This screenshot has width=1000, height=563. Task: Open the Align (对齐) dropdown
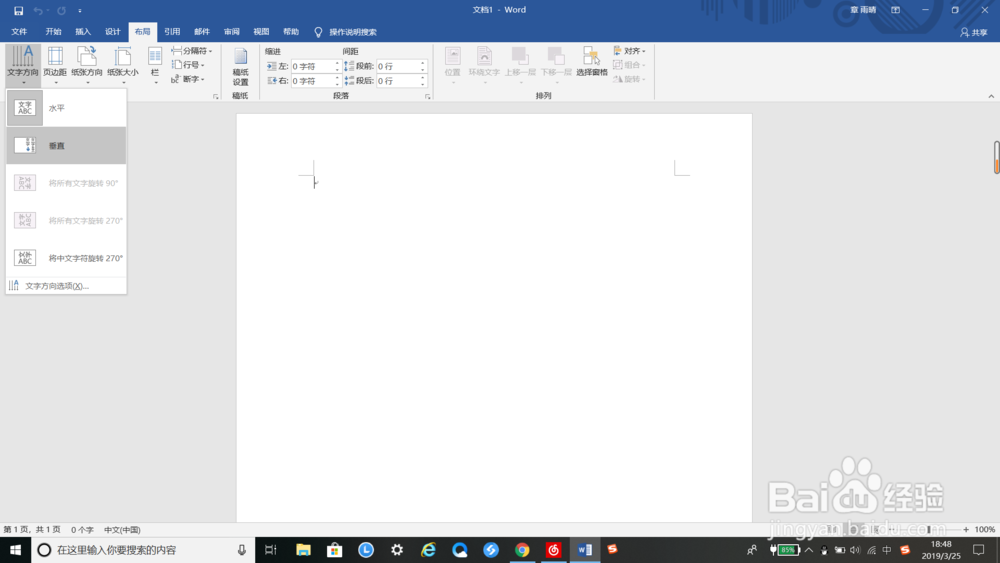click(x=629, y=51)
